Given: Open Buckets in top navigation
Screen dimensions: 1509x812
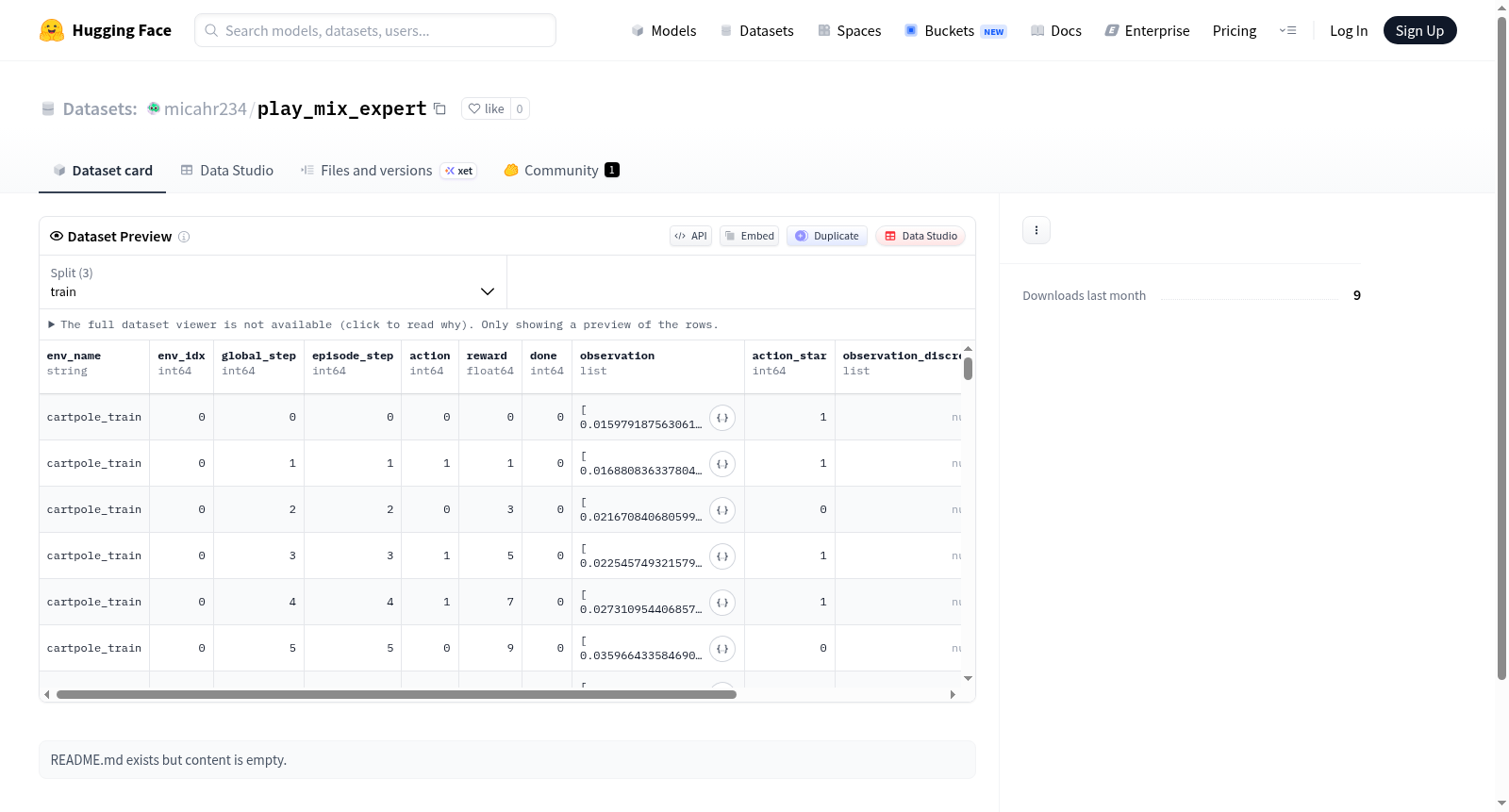Looking at the screenshot, I should click(x=955, y=30).
